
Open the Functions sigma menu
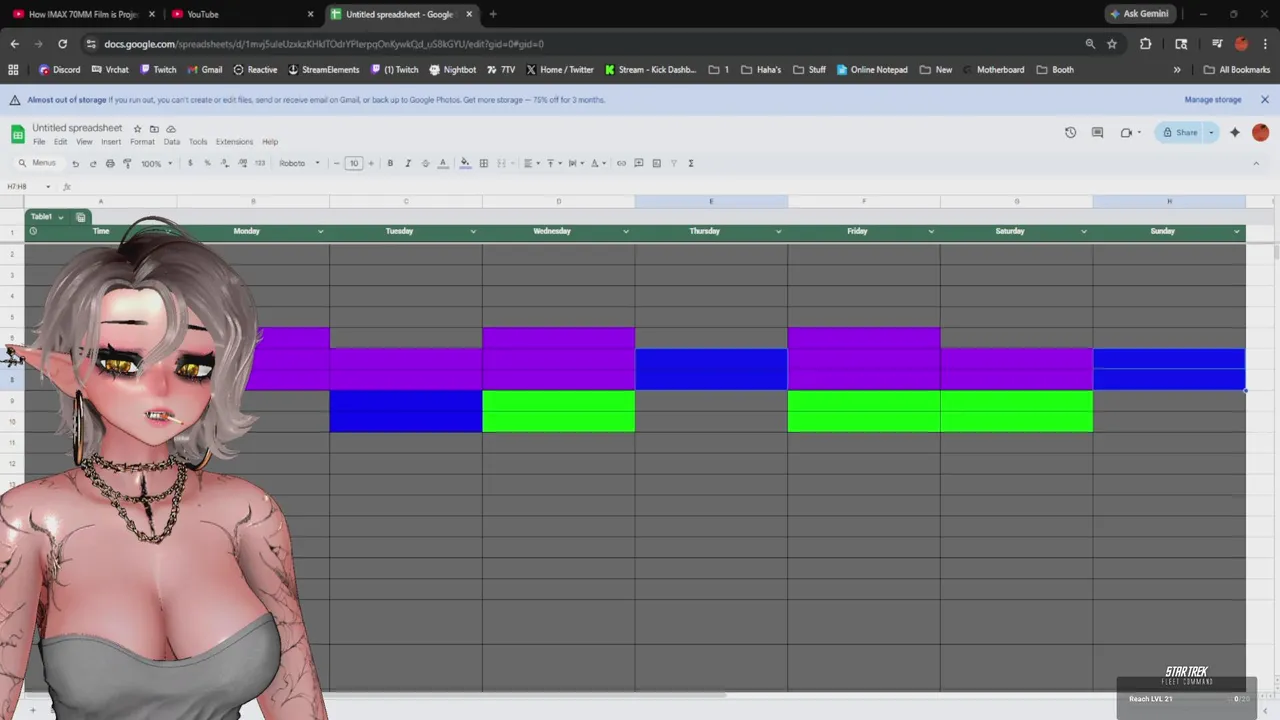[691, 163]
